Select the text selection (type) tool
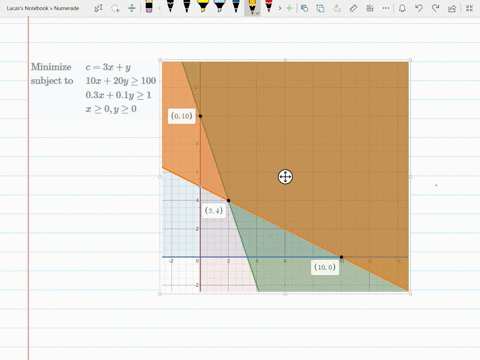This screenshot has width=480, height=360. coord(99,8)
